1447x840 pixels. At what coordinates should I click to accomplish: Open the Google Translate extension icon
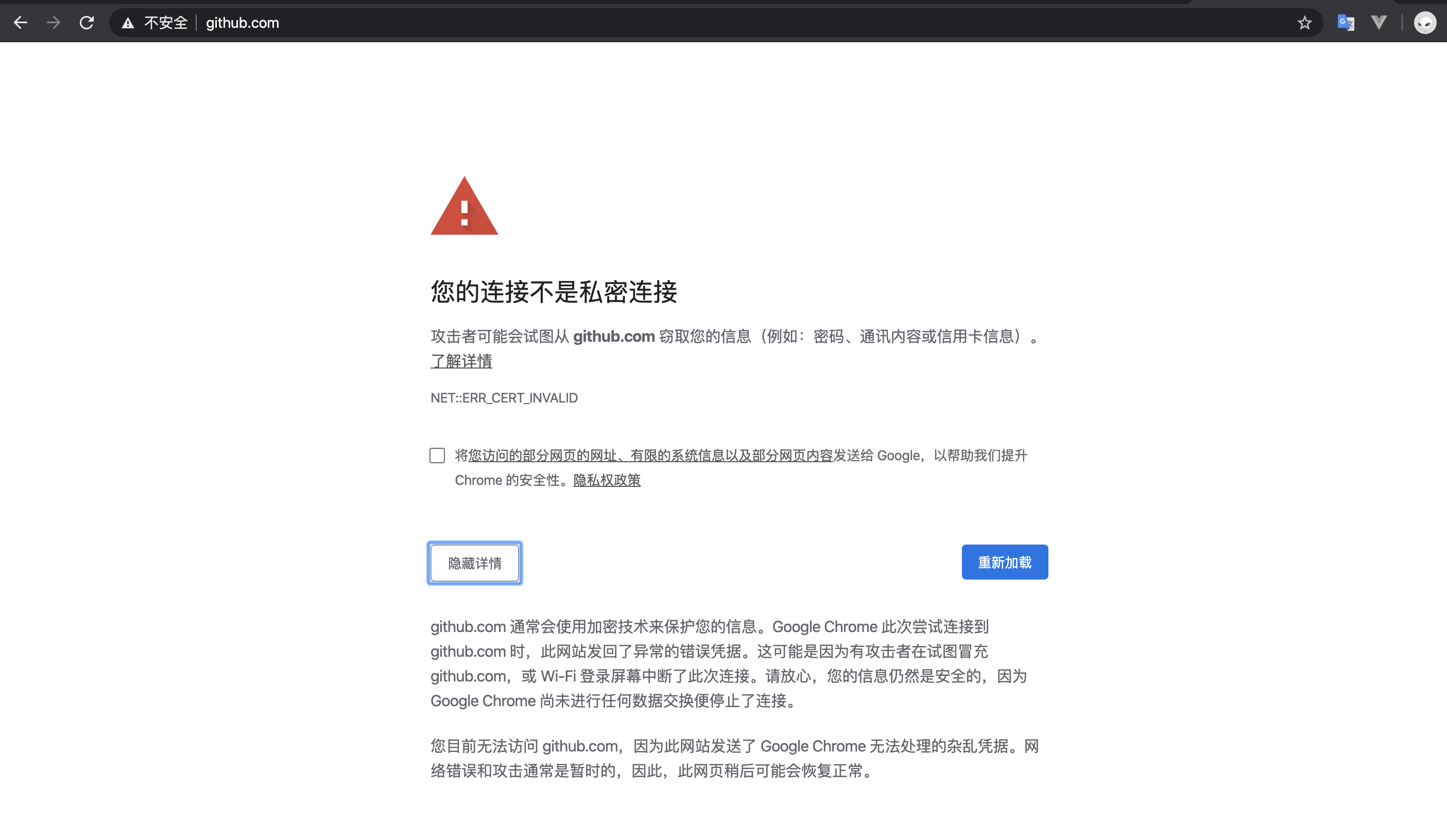click(1346, 23)
